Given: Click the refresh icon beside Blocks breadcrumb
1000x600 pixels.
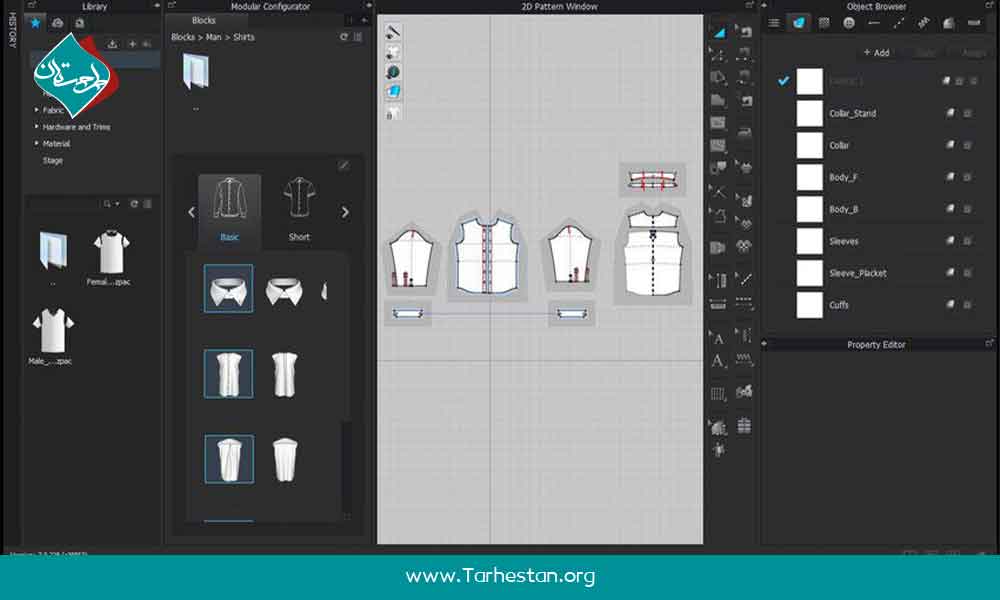Looking at the screenshot, I should pos(344,37).
